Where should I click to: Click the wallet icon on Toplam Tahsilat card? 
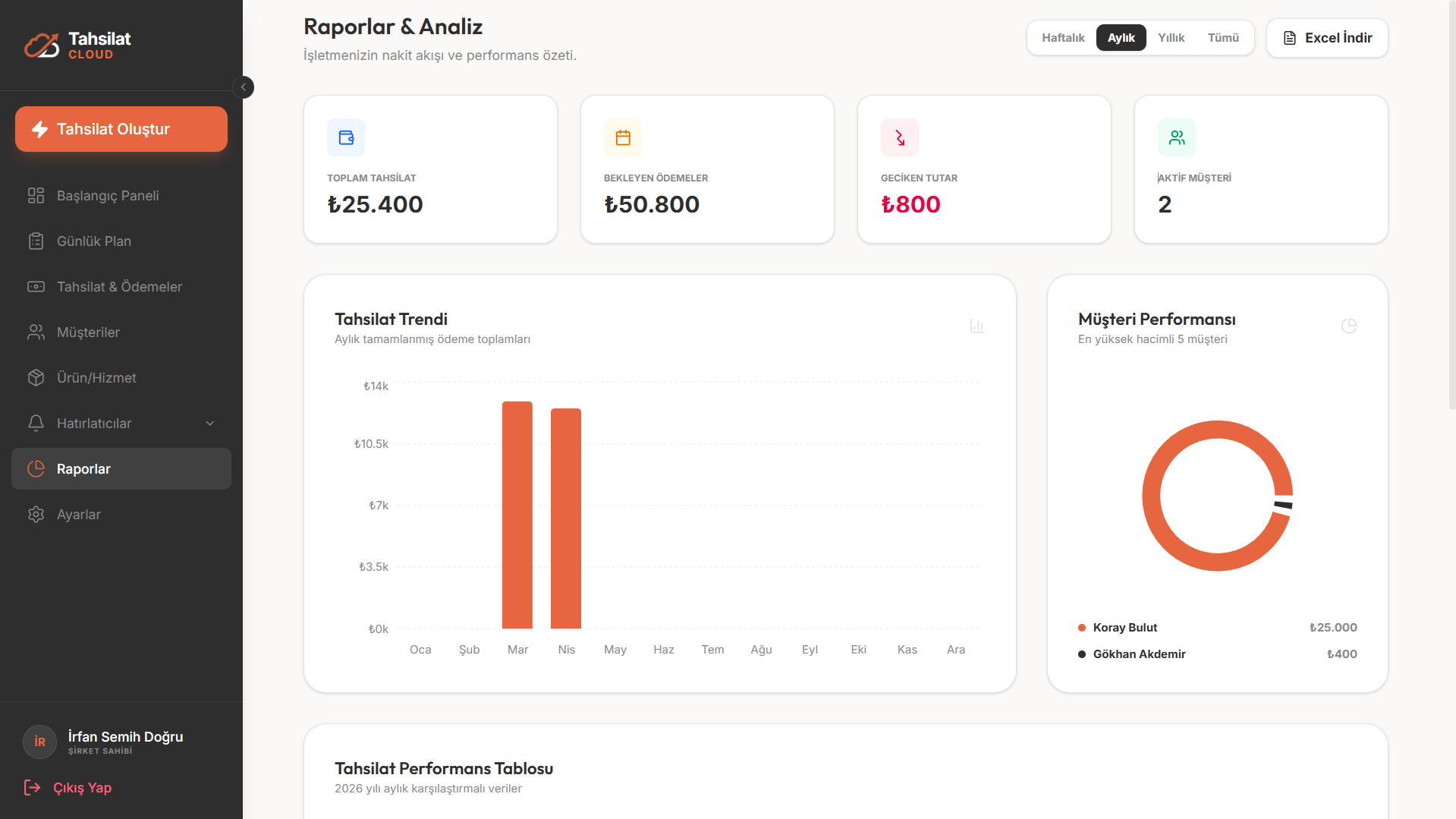click(346, 137)
